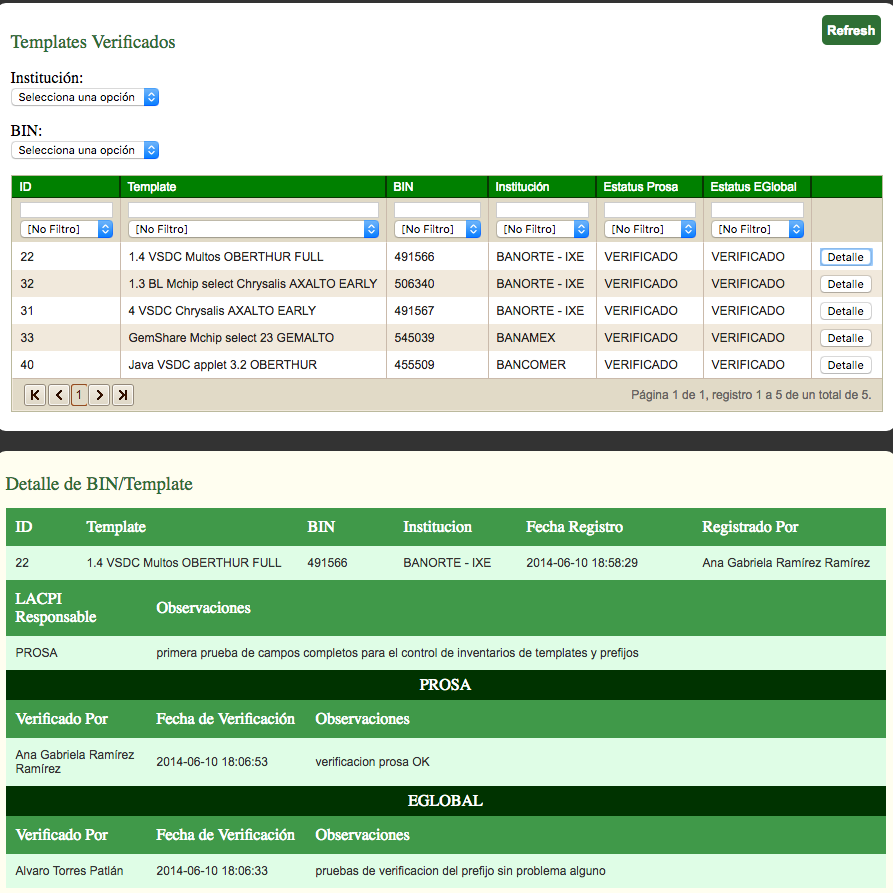
Task: Open Detalle for BANAMEX template row
Action: click(845, 338)
